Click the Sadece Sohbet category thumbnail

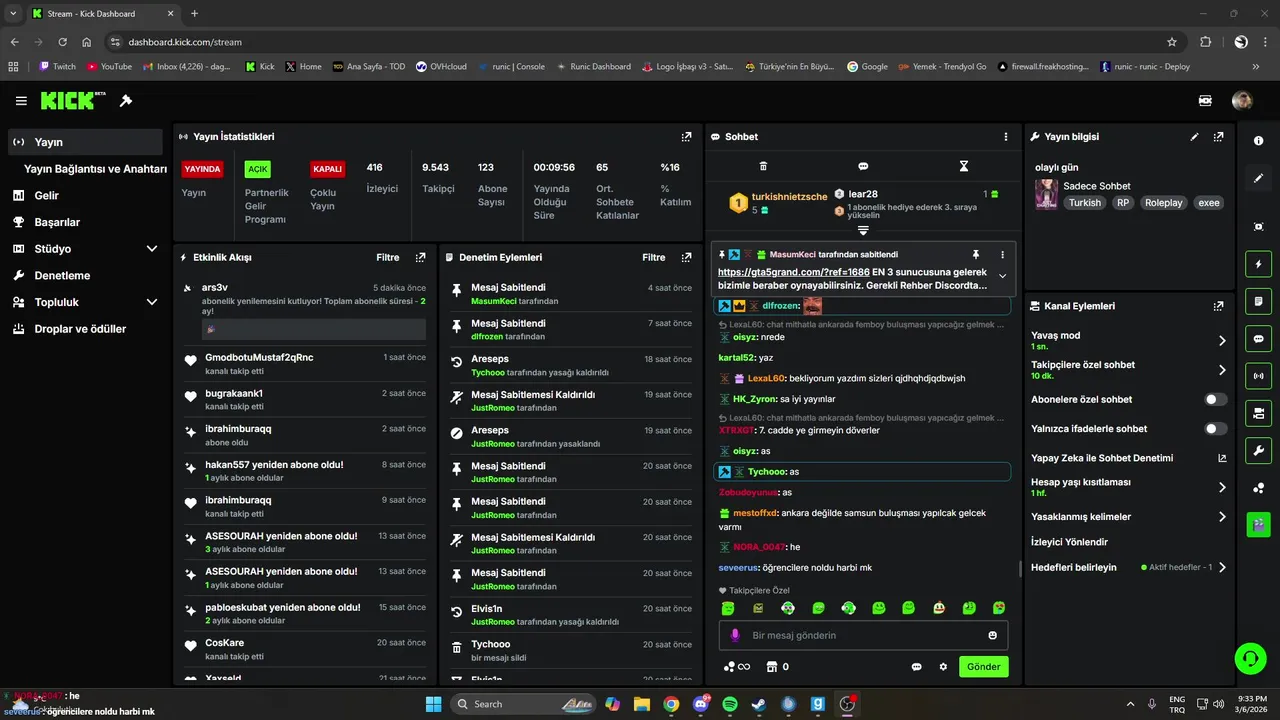[x=1046, y=194]
